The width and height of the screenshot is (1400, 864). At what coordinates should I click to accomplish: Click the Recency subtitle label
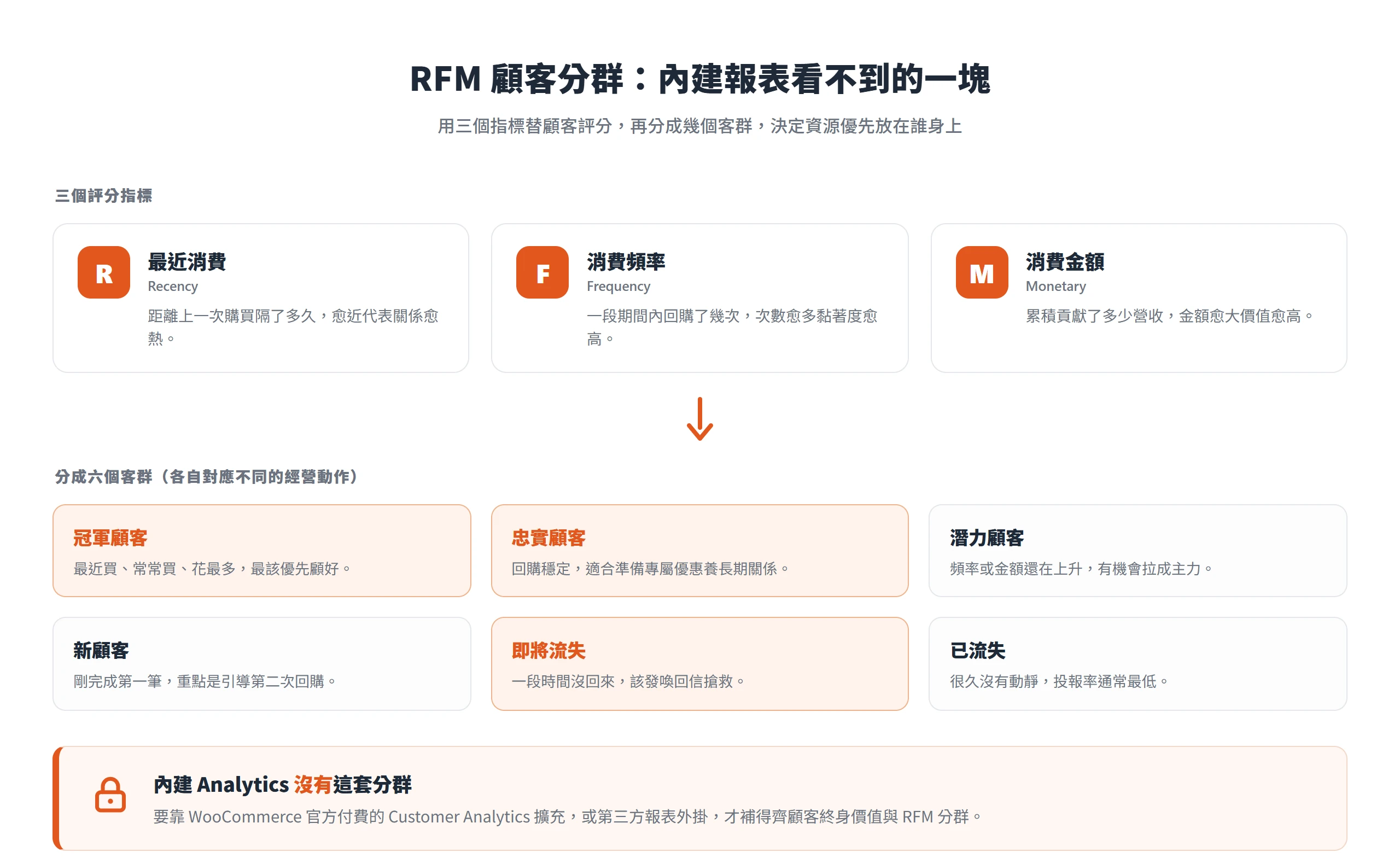[x=173, y=287]
